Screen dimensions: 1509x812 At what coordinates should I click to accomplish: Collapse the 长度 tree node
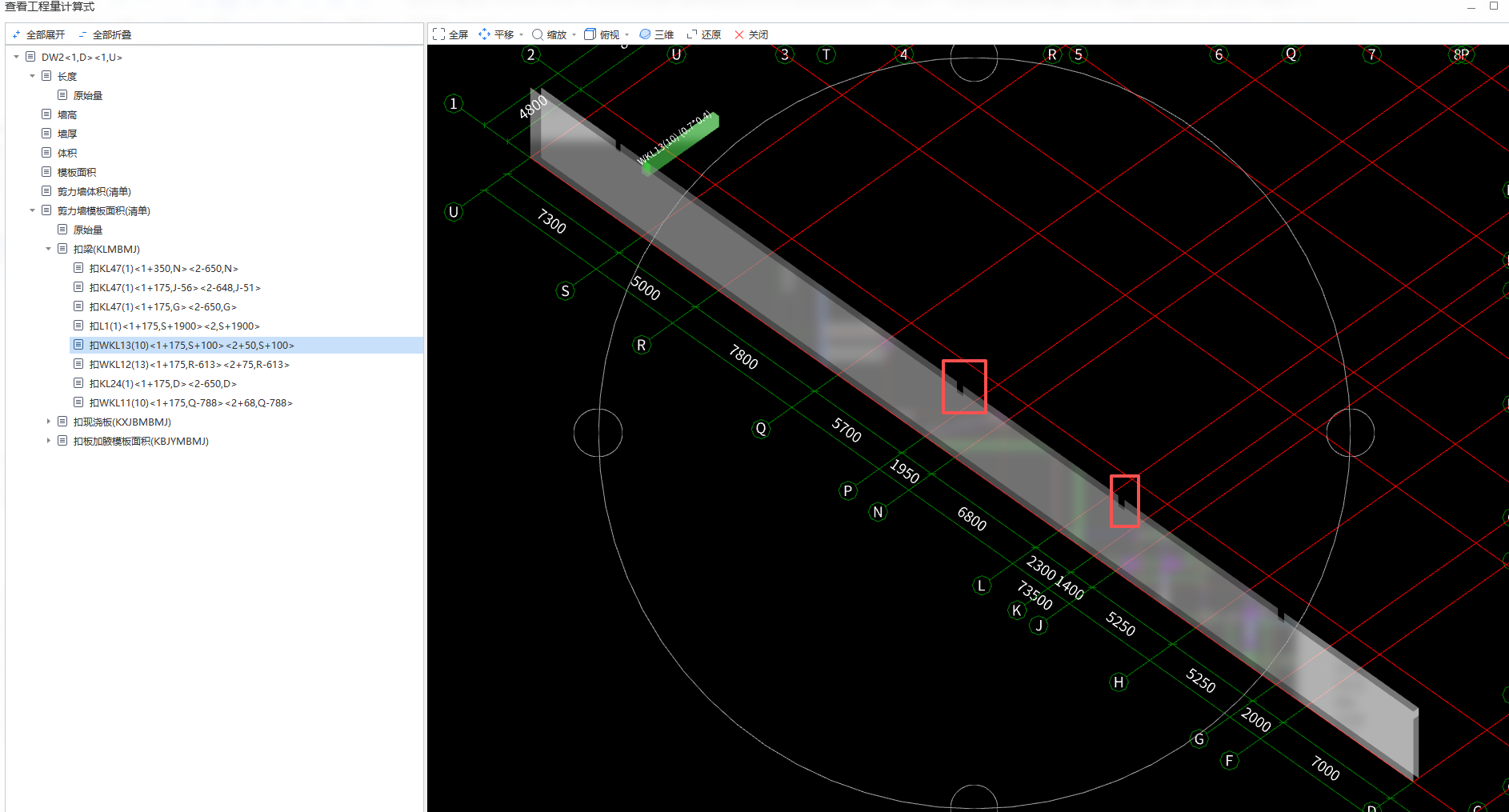pos(32,76)
